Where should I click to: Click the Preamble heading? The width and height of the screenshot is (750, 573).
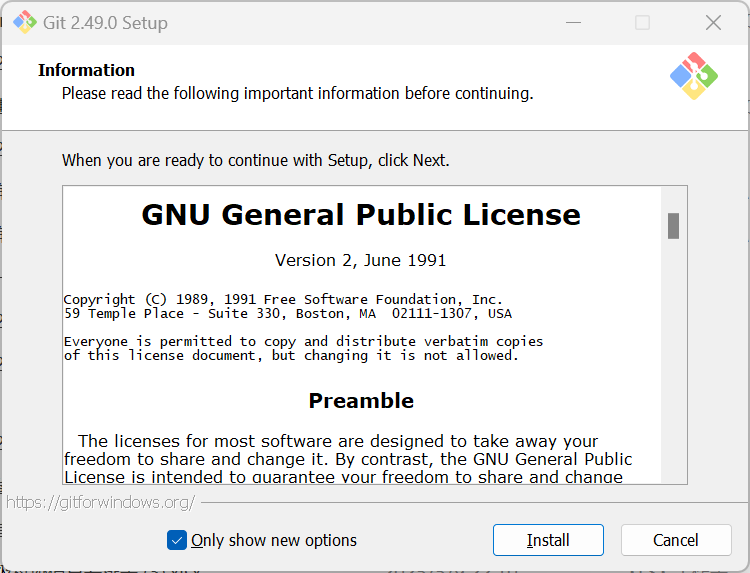tap(361, 400)
